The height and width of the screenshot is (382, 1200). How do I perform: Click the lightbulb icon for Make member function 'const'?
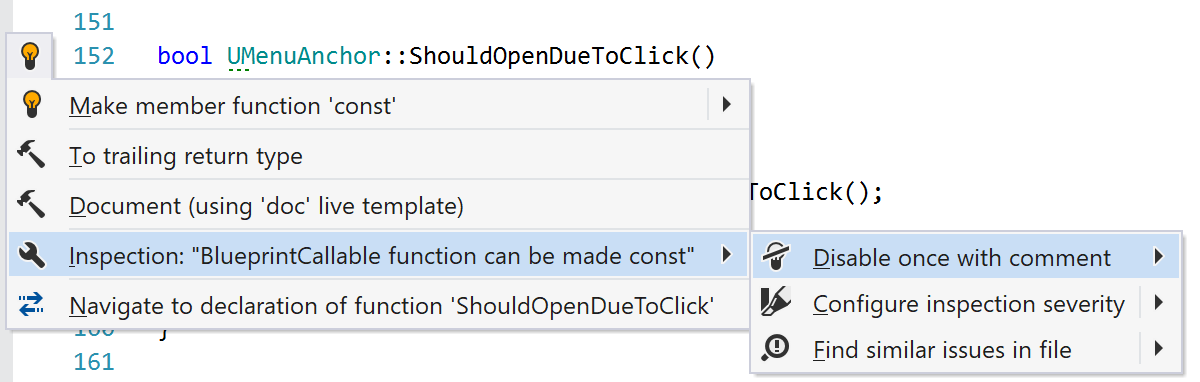[32, 104]
